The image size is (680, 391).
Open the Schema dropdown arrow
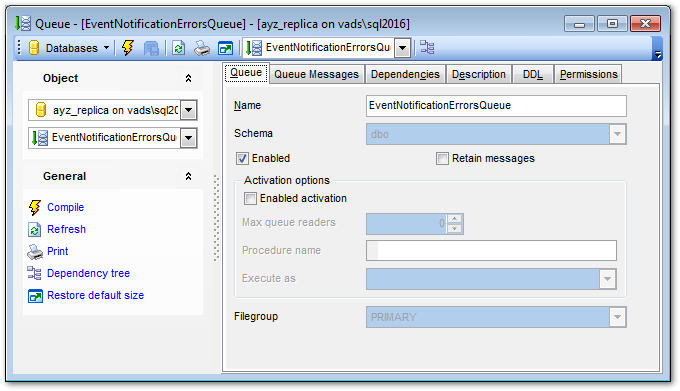point(617,134)
